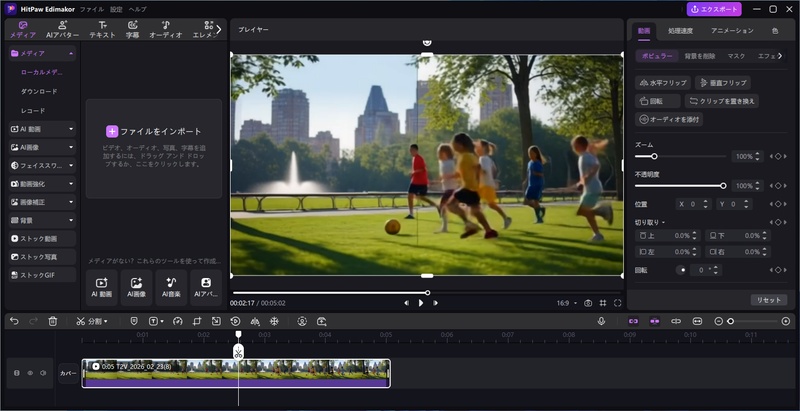Image resolution: width=800 pixels, height=411 pixels.
Task: Toggle the second purple magnetic snap icon
Action: [x=655, y=321]
